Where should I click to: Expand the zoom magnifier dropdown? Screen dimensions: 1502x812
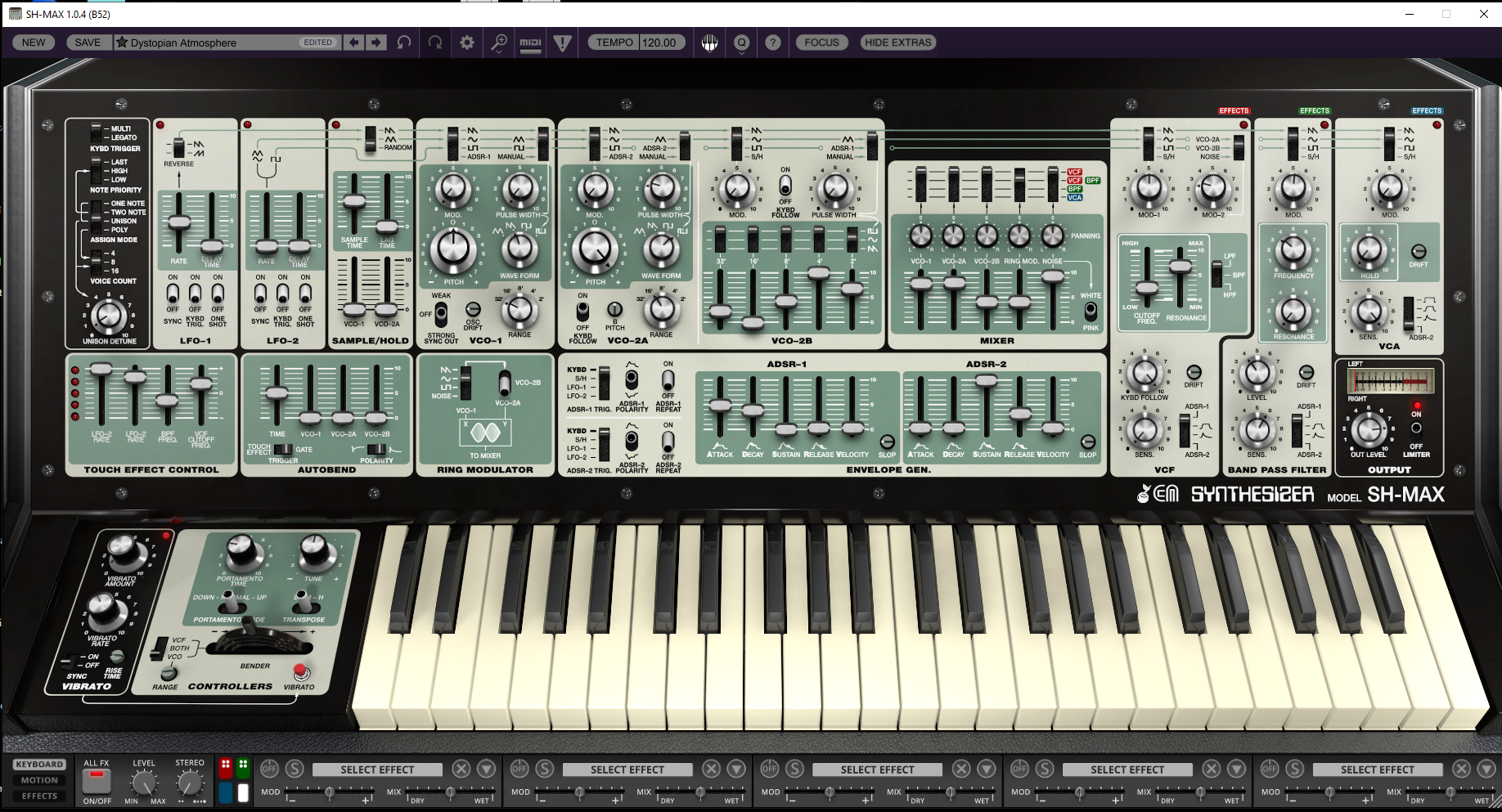pos(498,44)
